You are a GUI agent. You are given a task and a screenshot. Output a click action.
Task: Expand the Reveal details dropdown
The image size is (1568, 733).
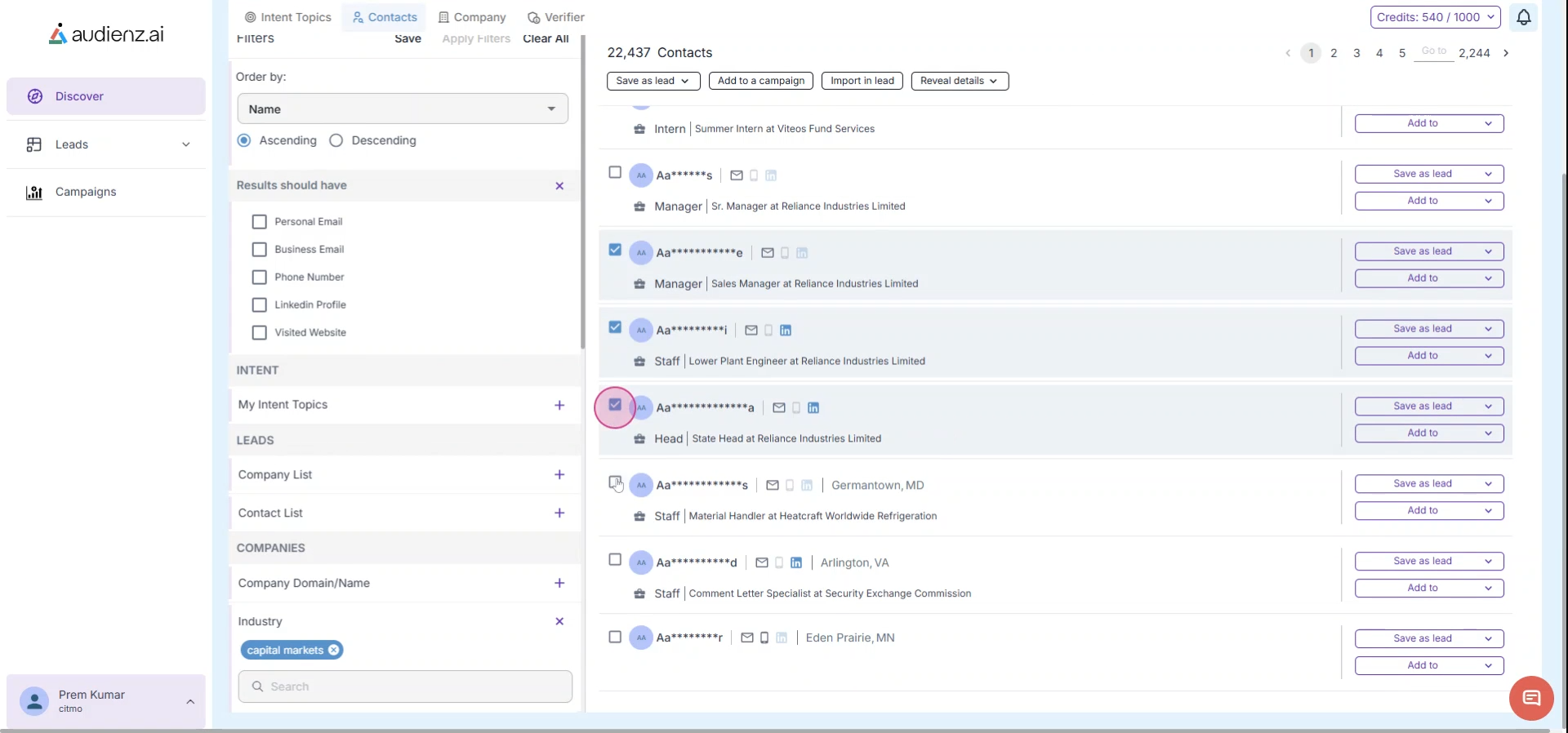[x=959, y=81]
